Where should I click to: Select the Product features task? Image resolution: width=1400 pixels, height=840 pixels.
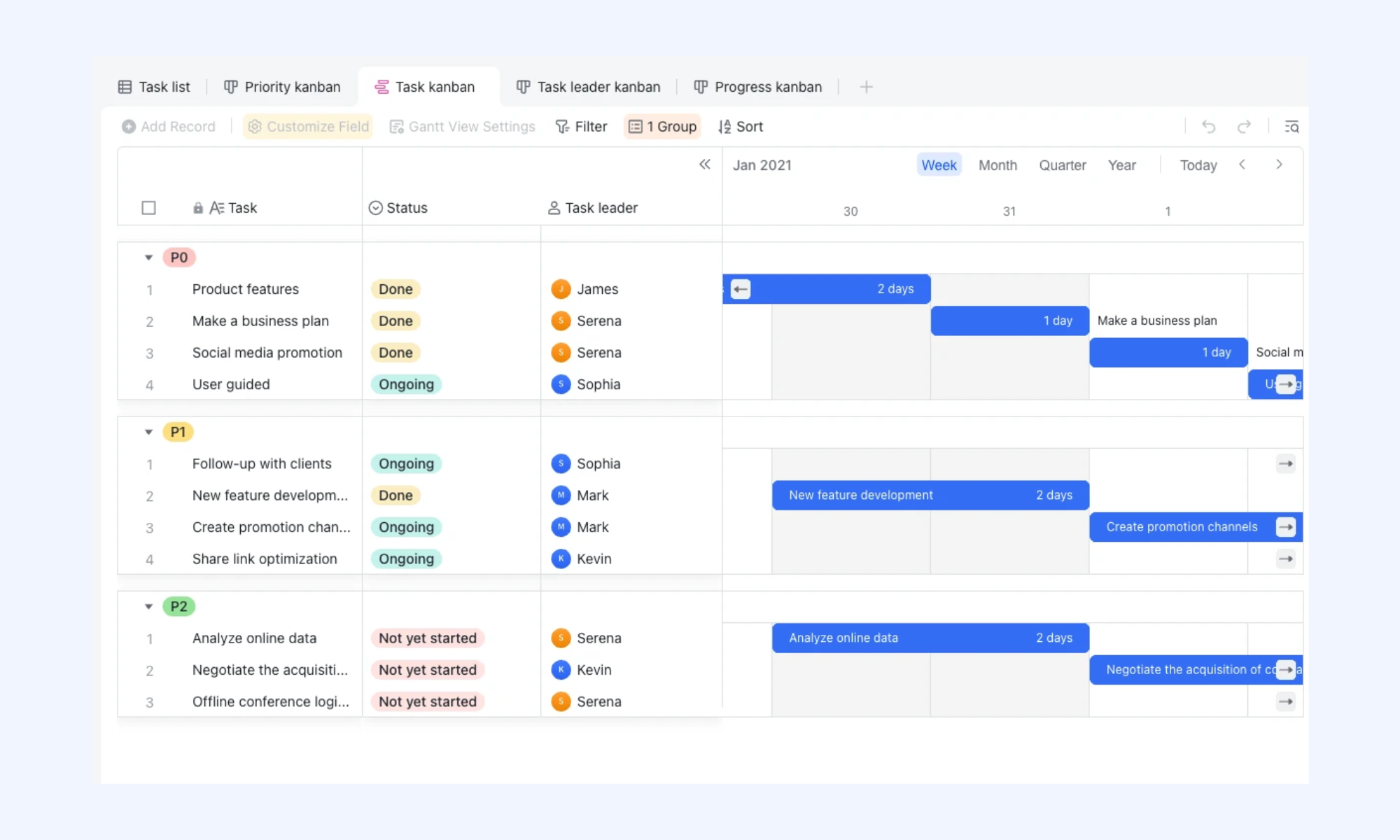[x=245, y=289]
